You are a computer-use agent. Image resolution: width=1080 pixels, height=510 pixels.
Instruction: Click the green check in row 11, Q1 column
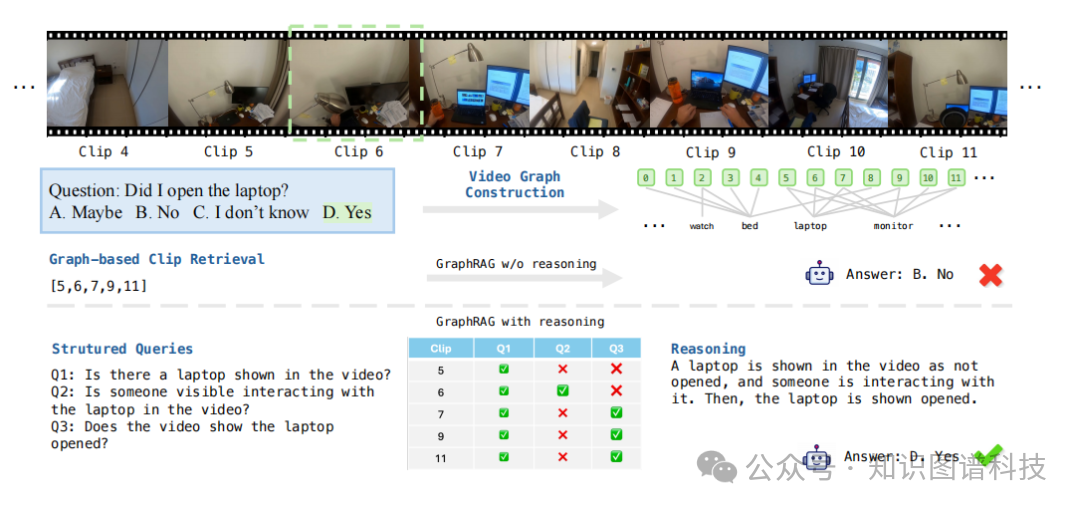click(x=503, y=457)
